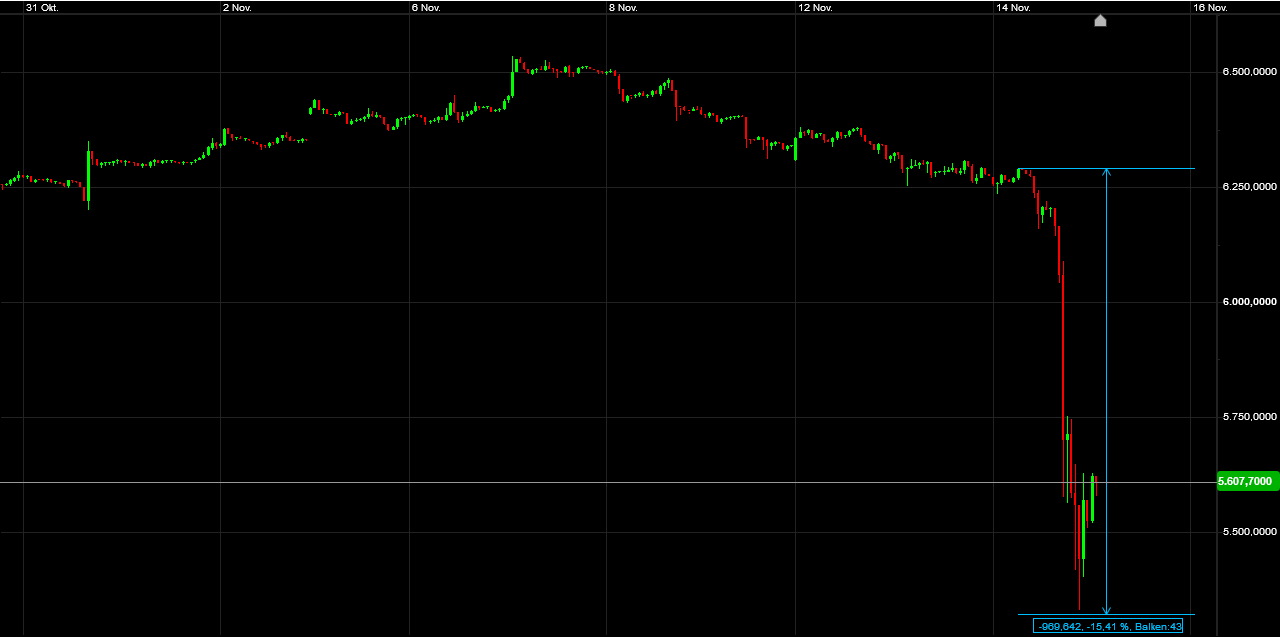Viewport: 1280px width, 637px height.
Task: Click the 2 Nov. date label
Action: (x=238, y=7)
